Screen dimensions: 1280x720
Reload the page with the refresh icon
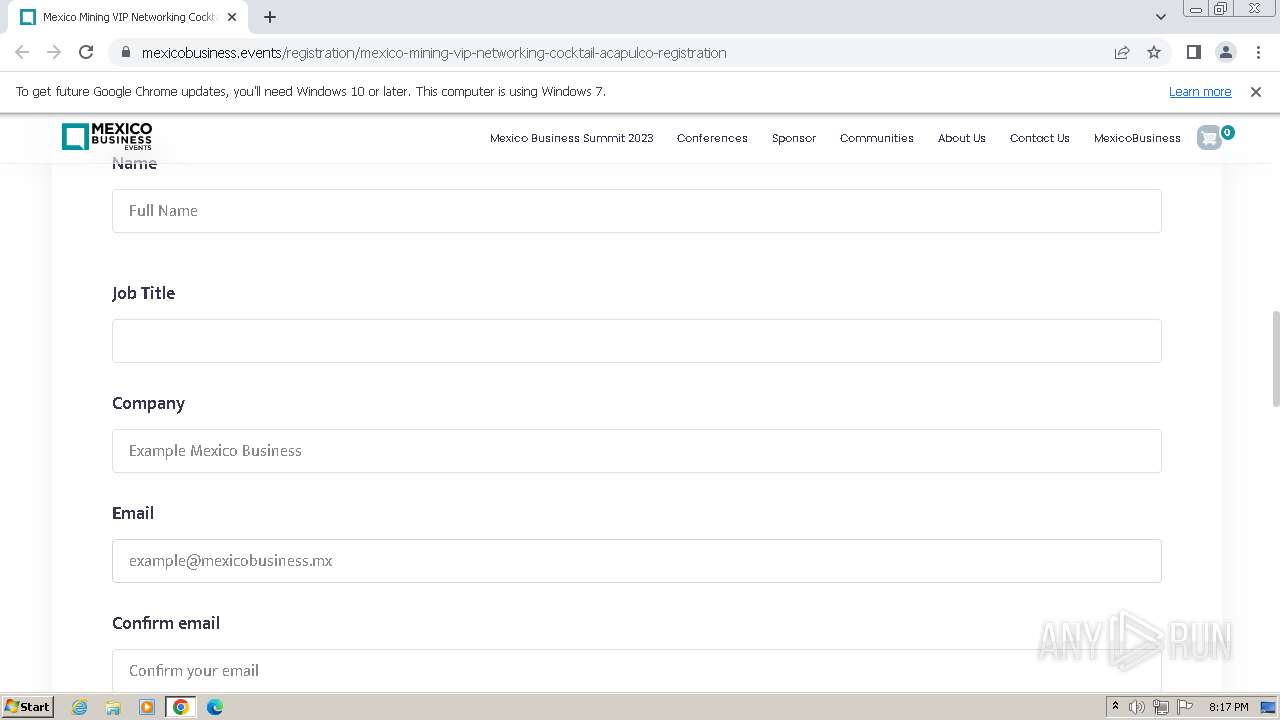[x=86, y=52]
